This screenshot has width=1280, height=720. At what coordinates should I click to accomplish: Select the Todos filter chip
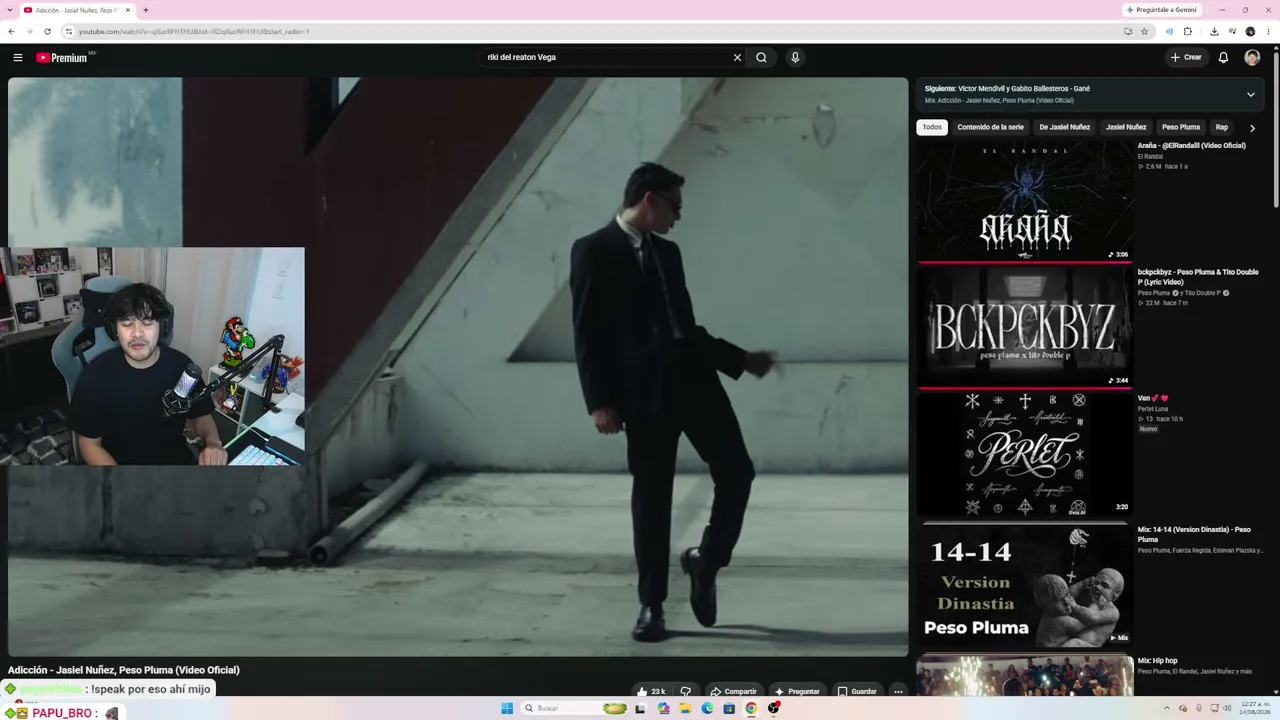(x=932, y=127)
